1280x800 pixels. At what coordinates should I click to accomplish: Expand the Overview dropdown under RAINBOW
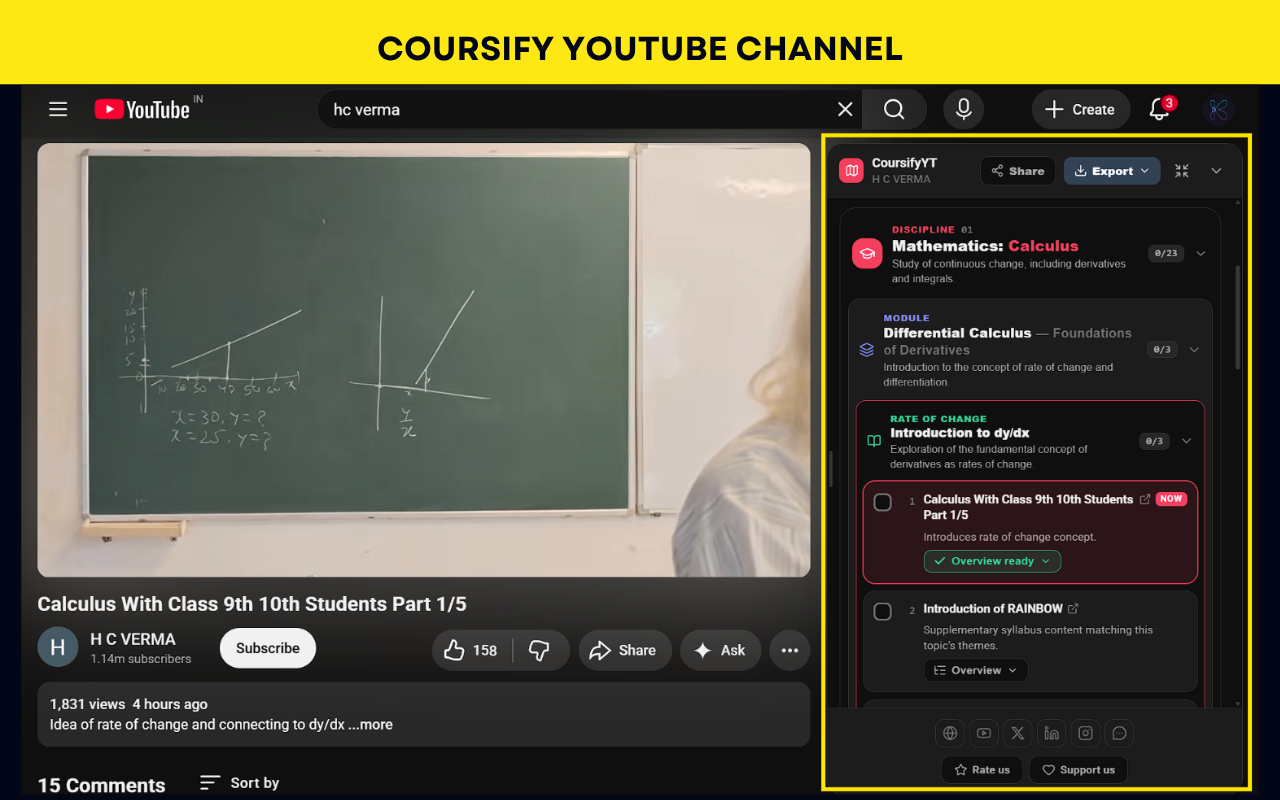tap(976, 670)
